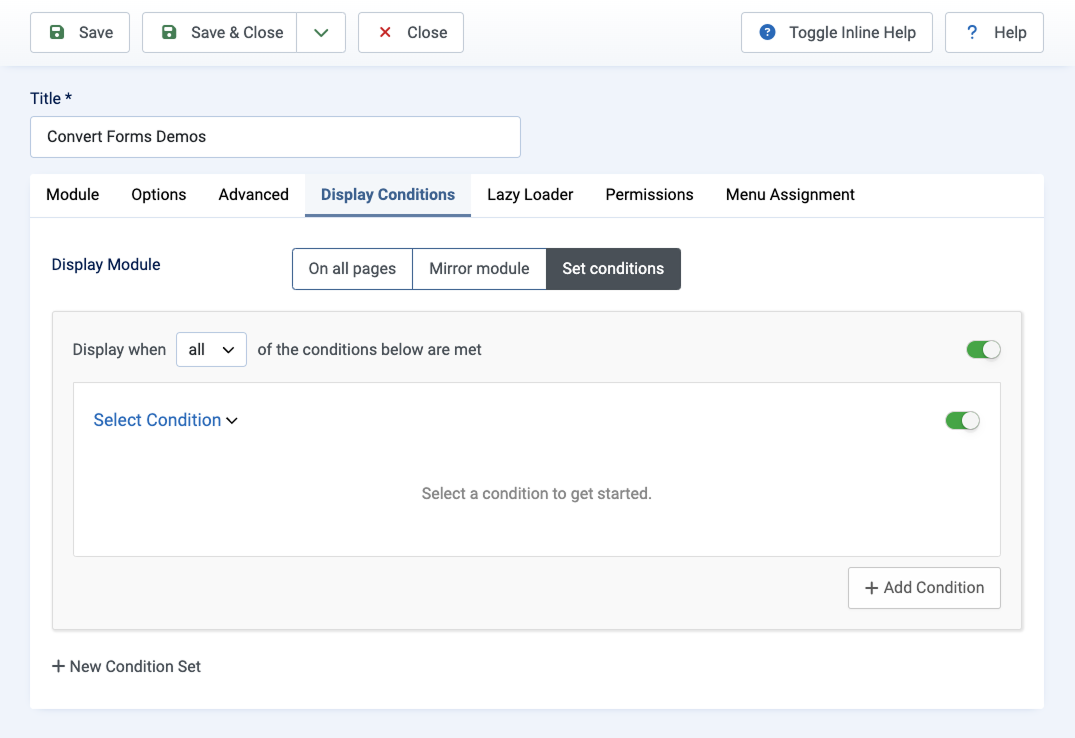Toggle the Select Condition row switch
1075x738 pixels.
962,420
